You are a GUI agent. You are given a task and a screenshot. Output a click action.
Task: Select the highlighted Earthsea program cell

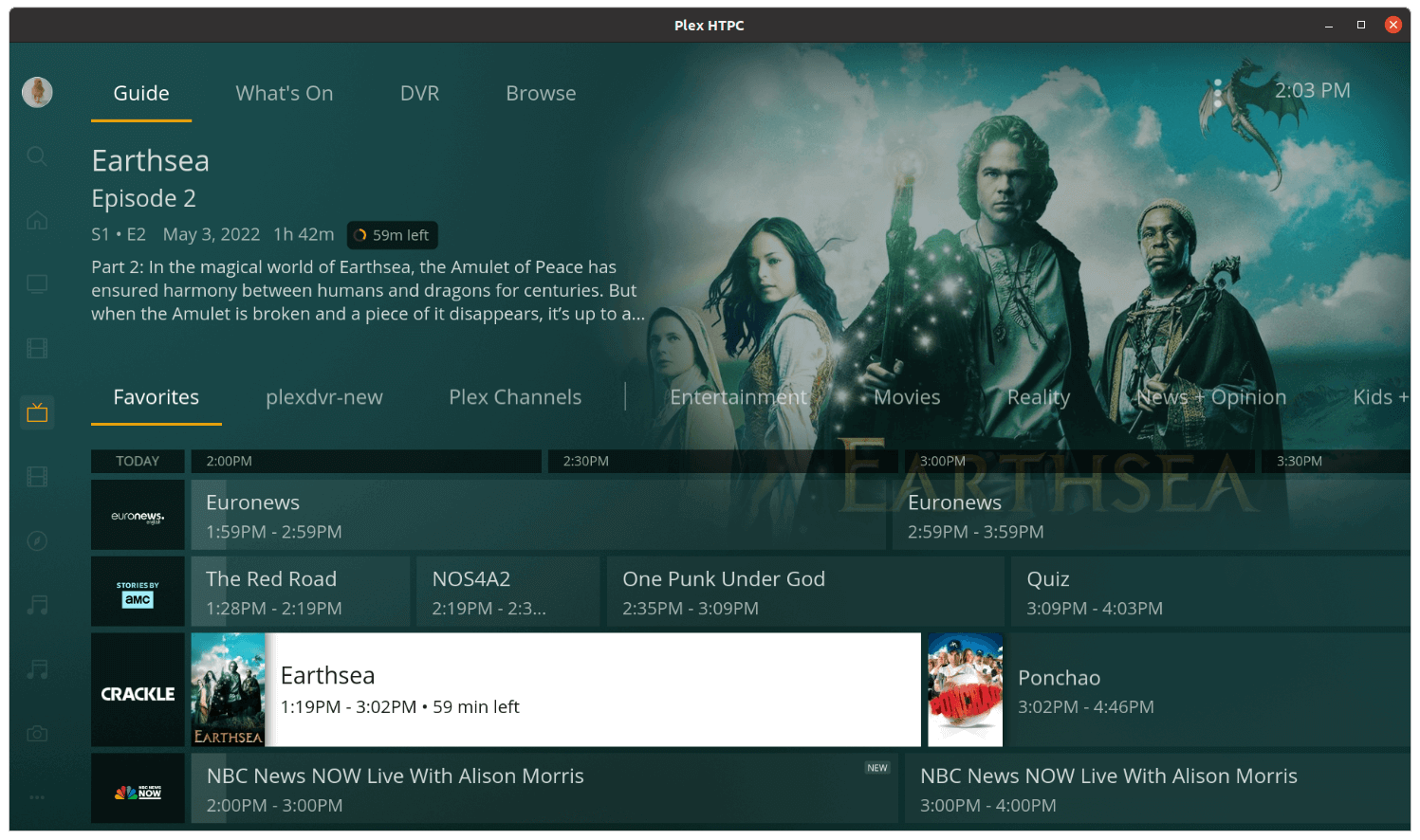pyautogui.click(x=556, y=690)
